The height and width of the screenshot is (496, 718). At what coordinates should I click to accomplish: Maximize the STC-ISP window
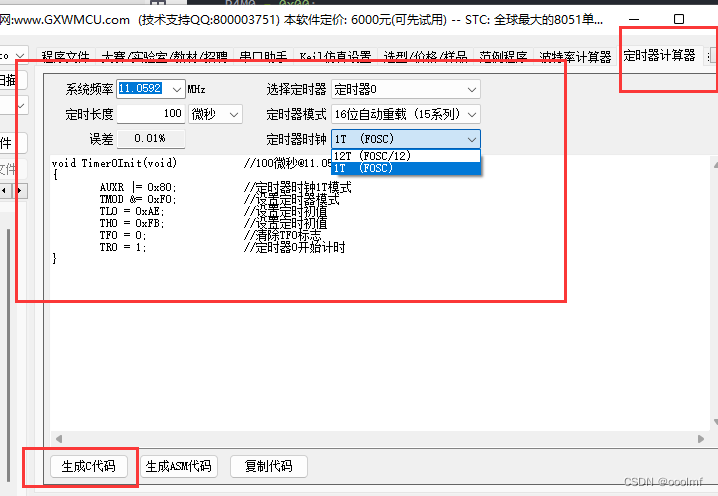tap(679, 19)
